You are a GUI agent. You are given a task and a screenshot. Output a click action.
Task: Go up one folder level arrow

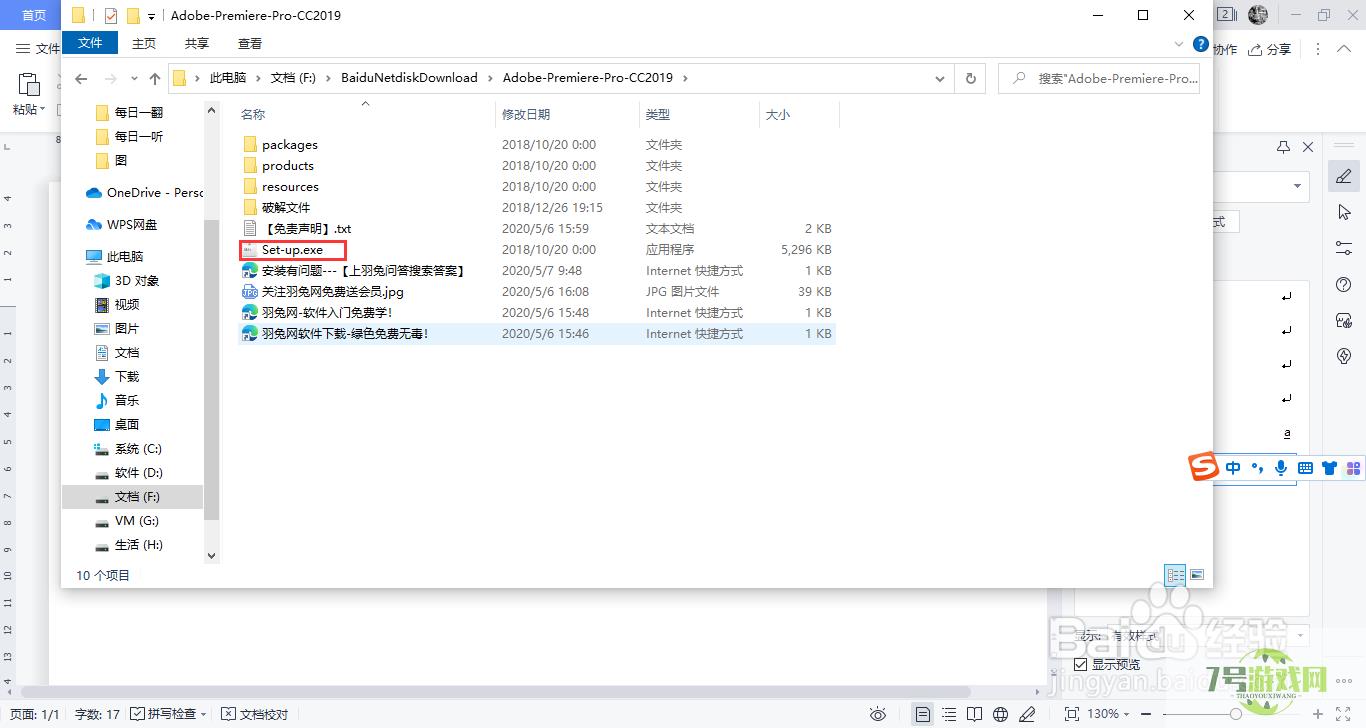click(x=154, y=78)
